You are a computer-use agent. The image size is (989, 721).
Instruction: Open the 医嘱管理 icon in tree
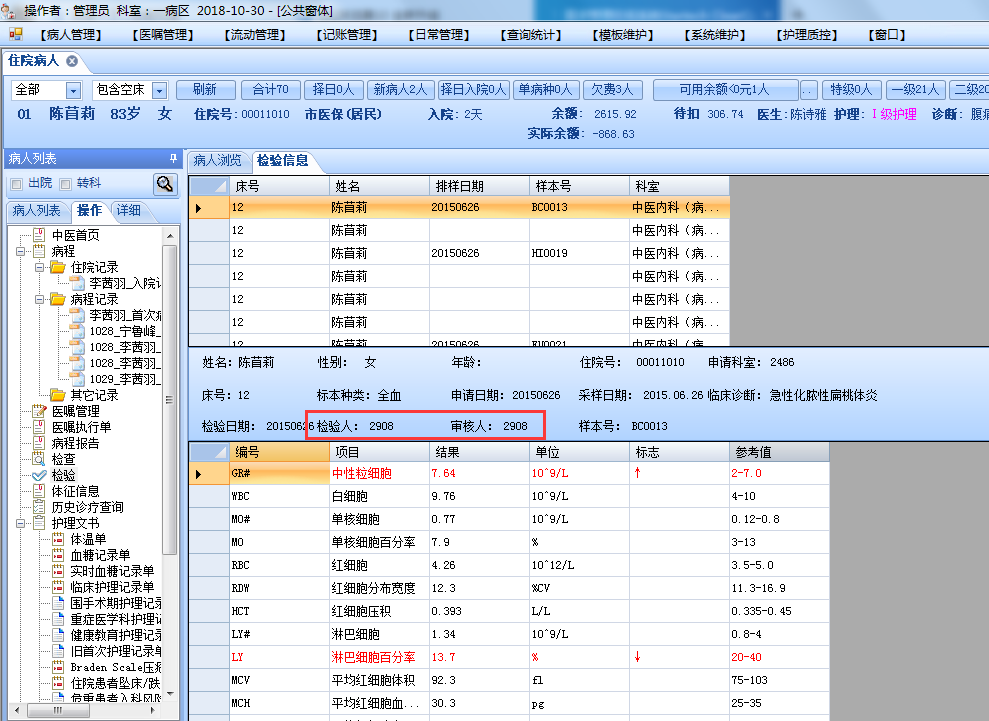[x=39, y=411]
